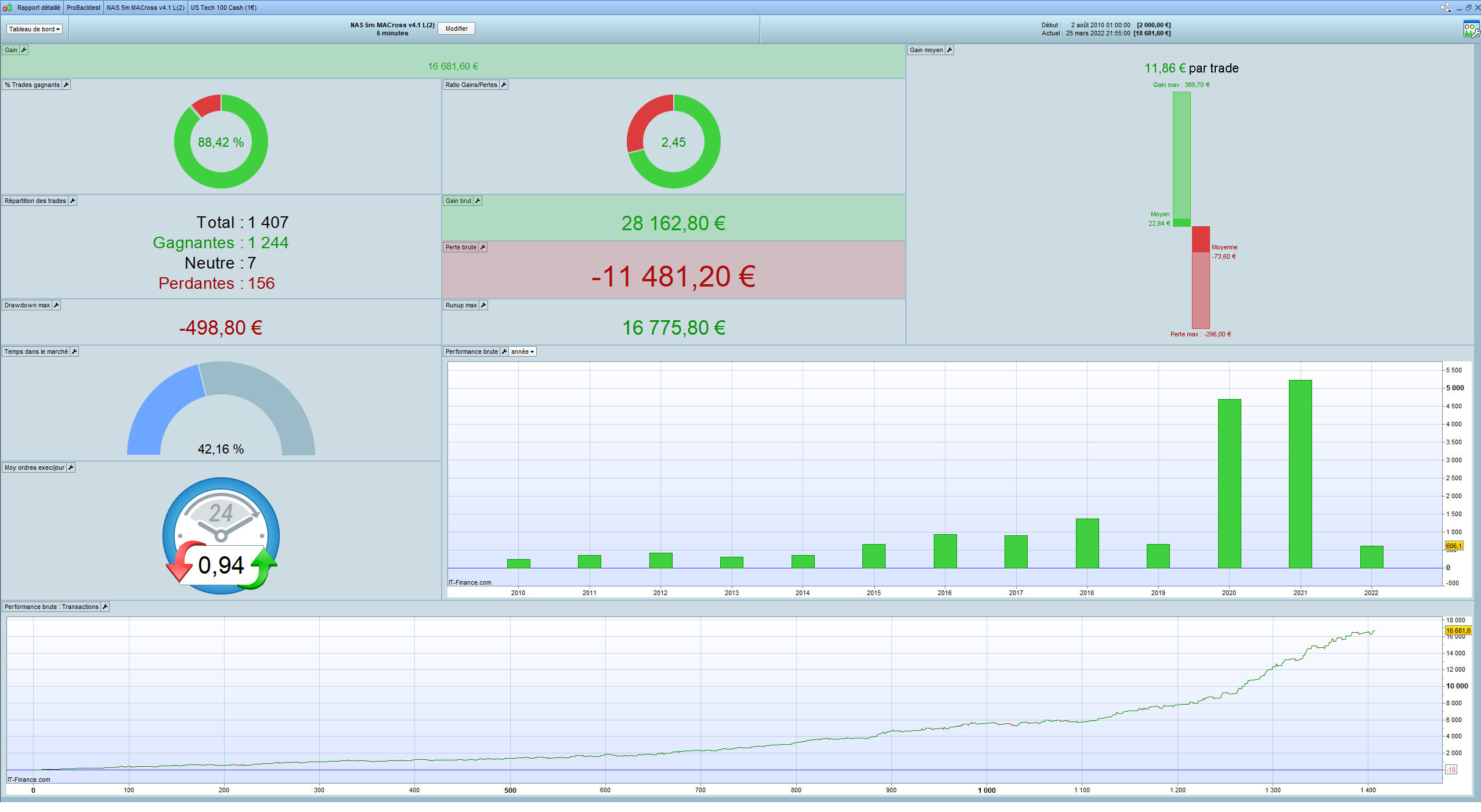The width and height of the screenshot is (1481, 812).
Task: Click wrench of Performance brute : Transactions
Action: [105, 607]
